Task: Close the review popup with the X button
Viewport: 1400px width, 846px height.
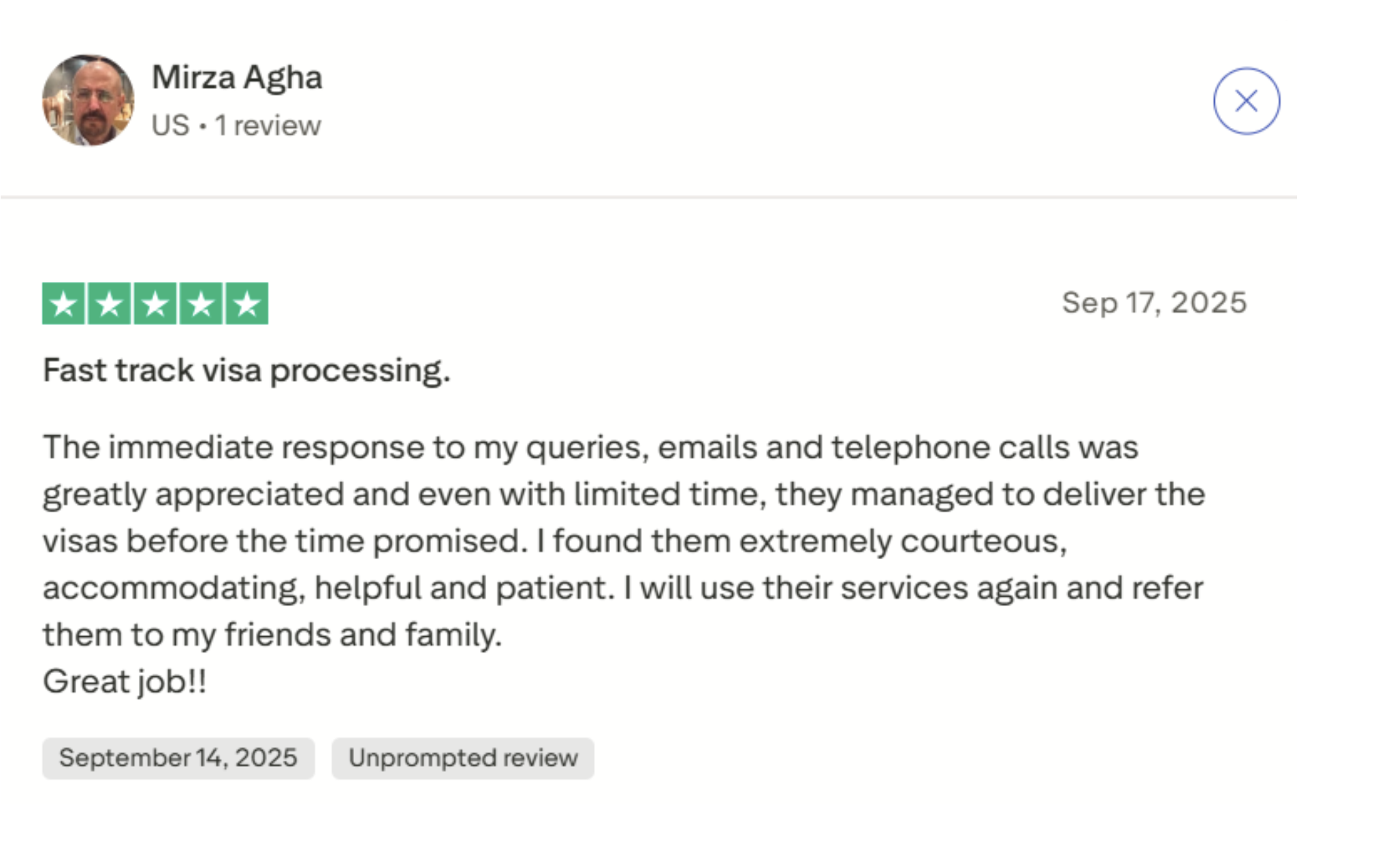Action: click(x=1245, y=101)
